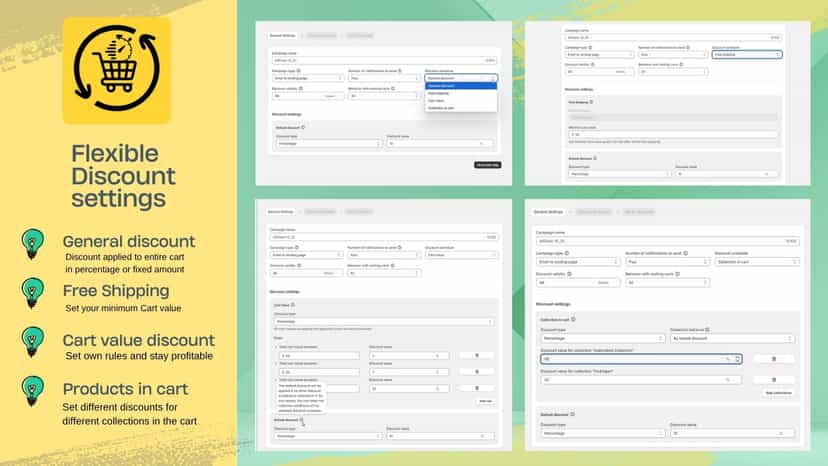Select the third tab in the Cart value panel
Viewport: 828px width, 466px height.
359,211
